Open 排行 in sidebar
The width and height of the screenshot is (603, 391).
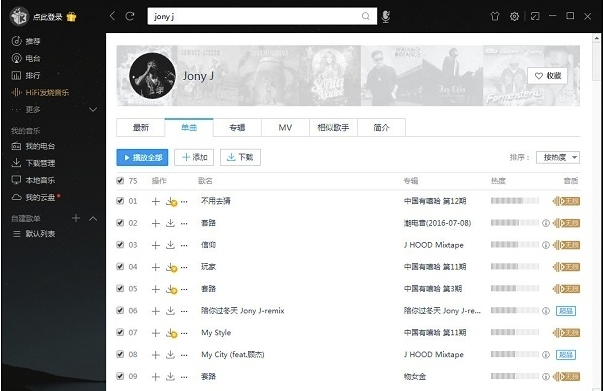click(x=26, y=75)
